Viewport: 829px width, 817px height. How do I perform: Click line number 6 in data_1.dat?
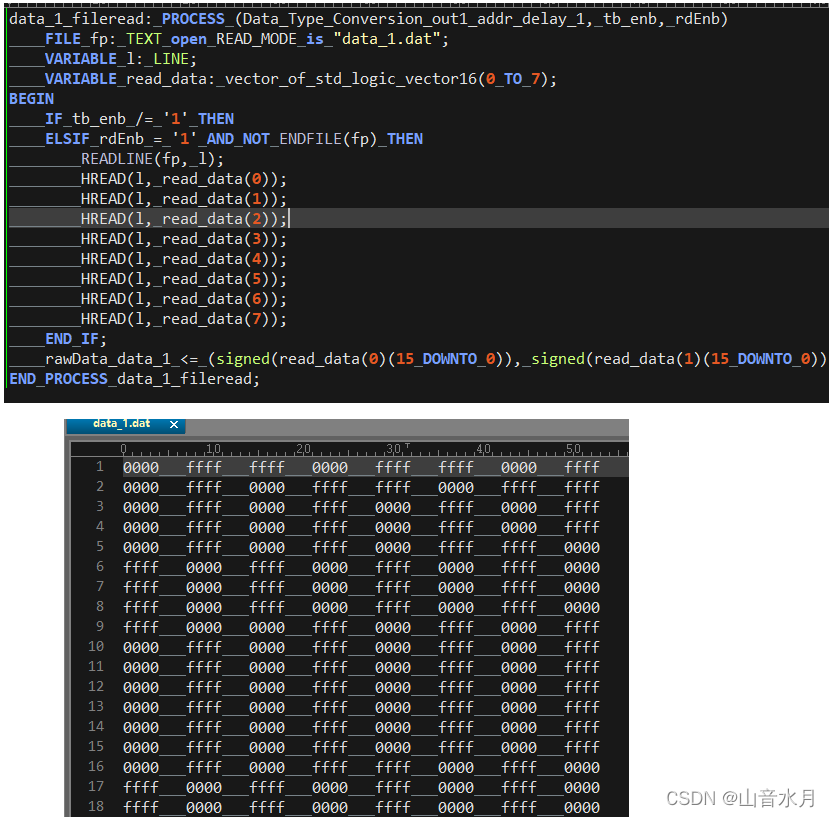99,567
